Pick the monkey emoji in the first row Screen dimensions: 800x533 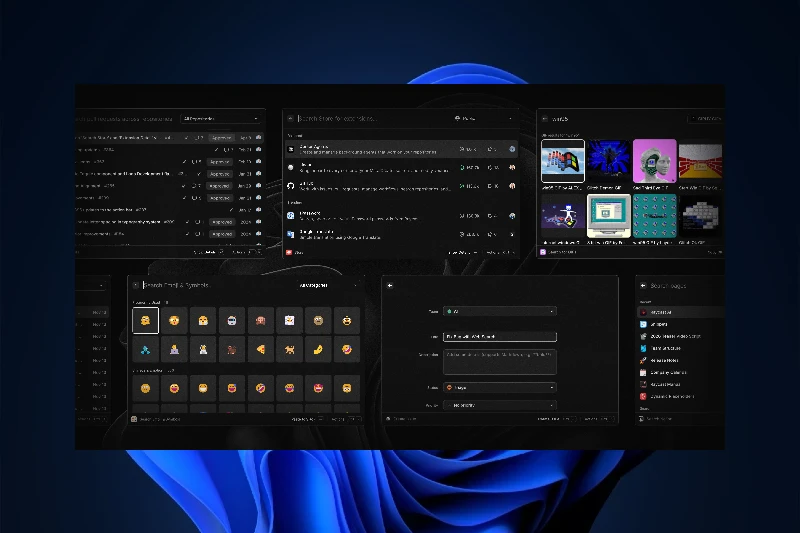(x=261, y=321)
